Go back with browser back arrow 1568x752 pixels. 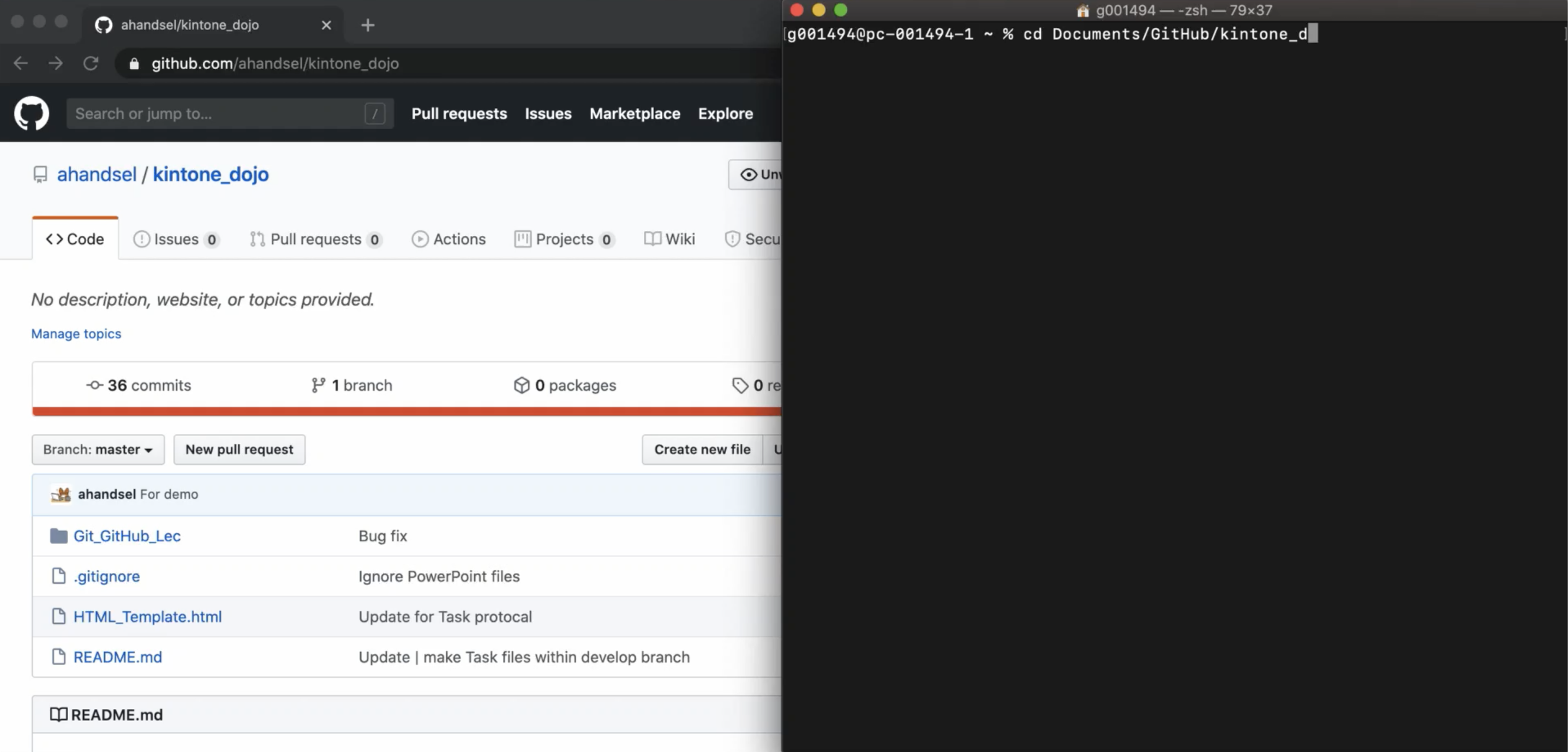[21, 63]
